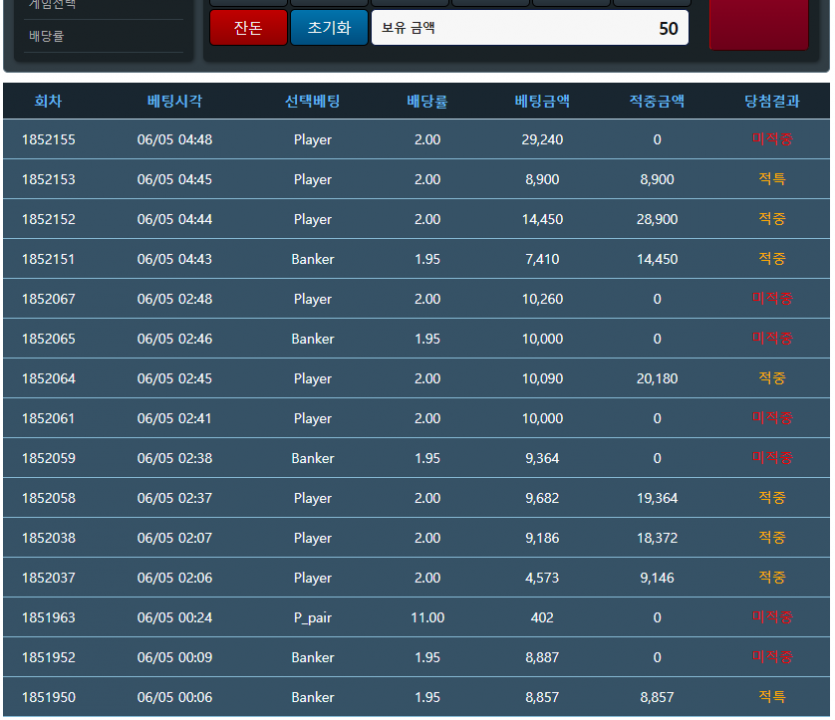835x720 pixels.
Task: Click winning amount 19,364
Action: pyautogui.click(x=657, y=498)
